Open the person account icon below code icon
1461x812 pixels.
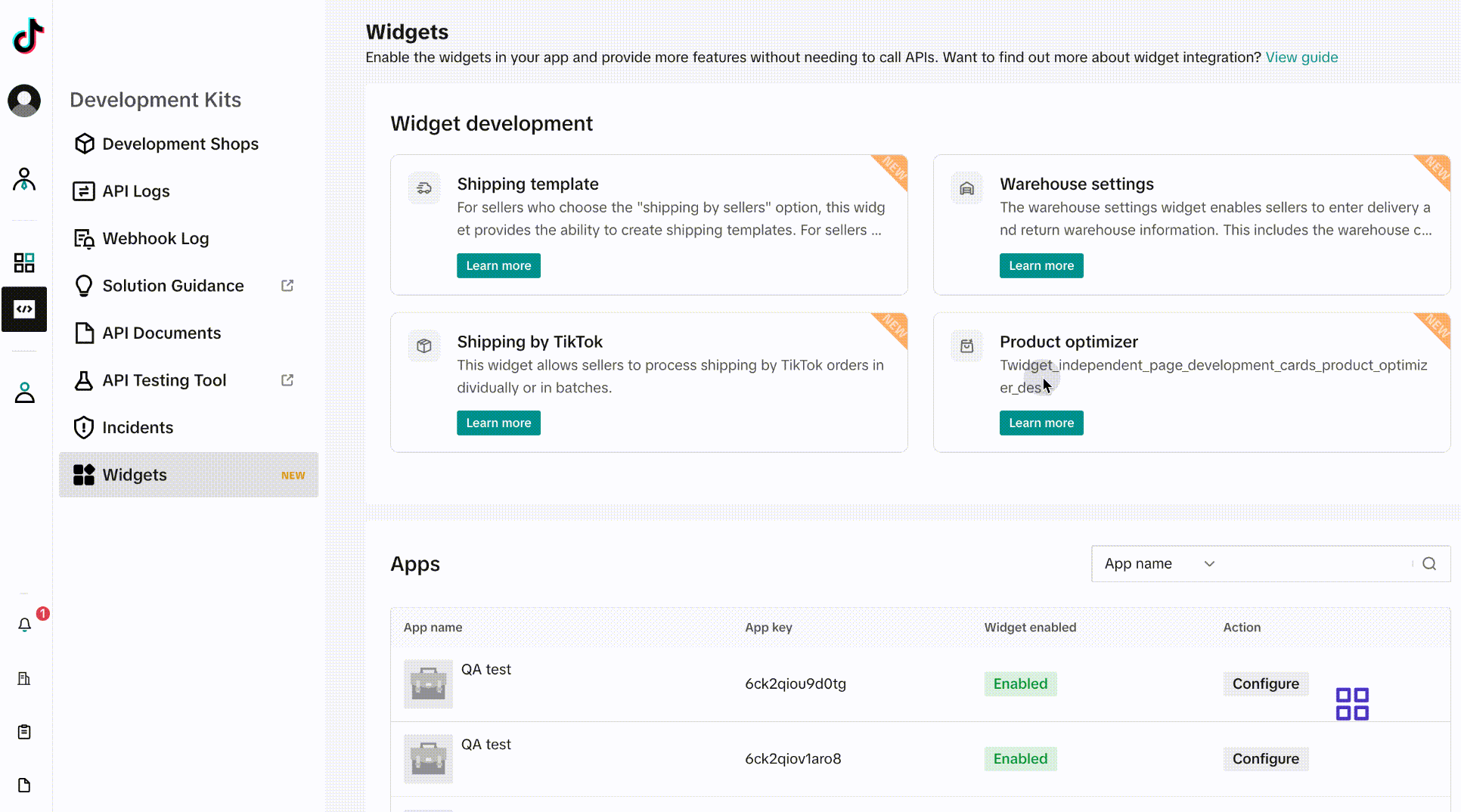[24, 392]
